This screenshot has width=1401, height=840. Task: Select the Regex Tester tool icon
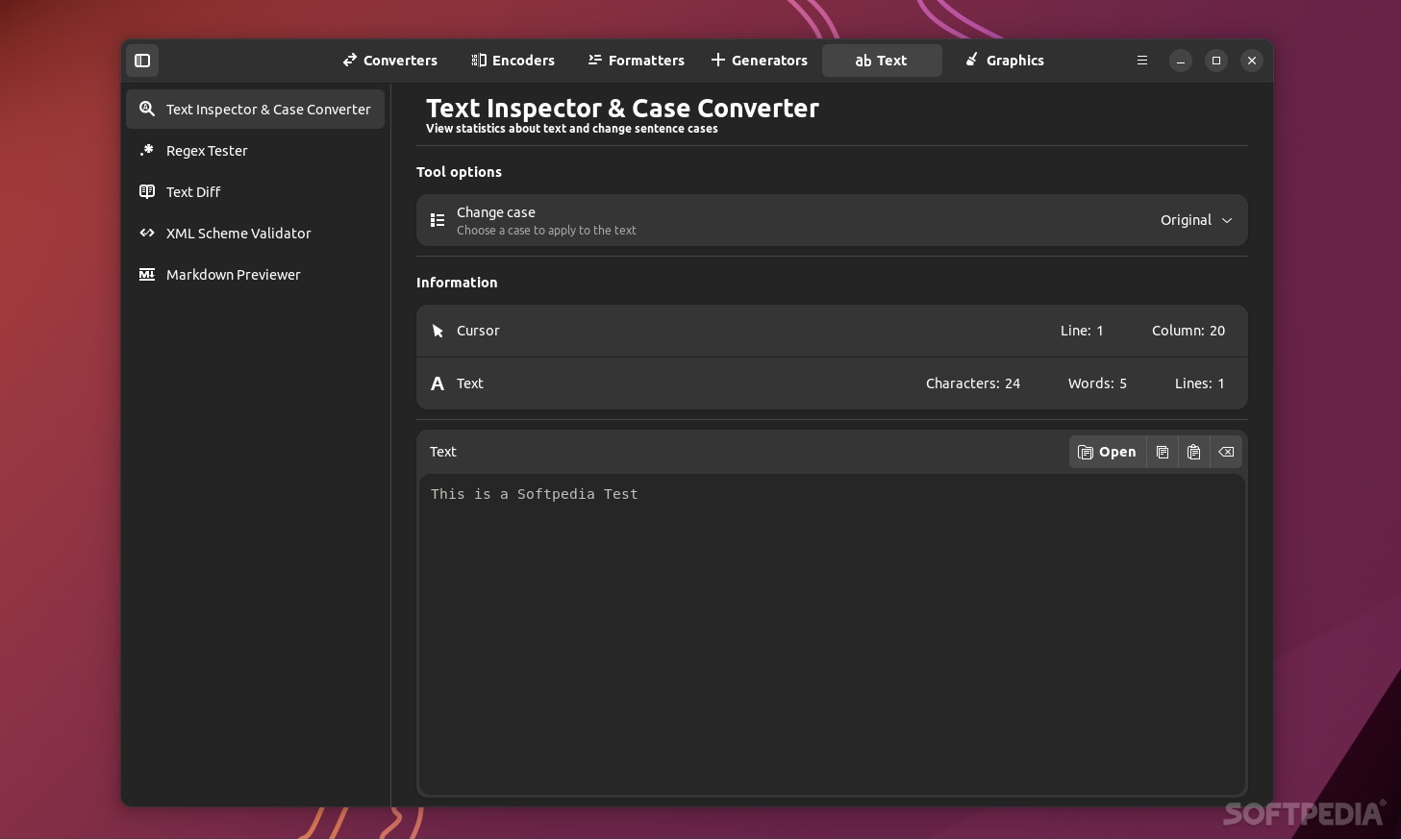click(147, 151)
